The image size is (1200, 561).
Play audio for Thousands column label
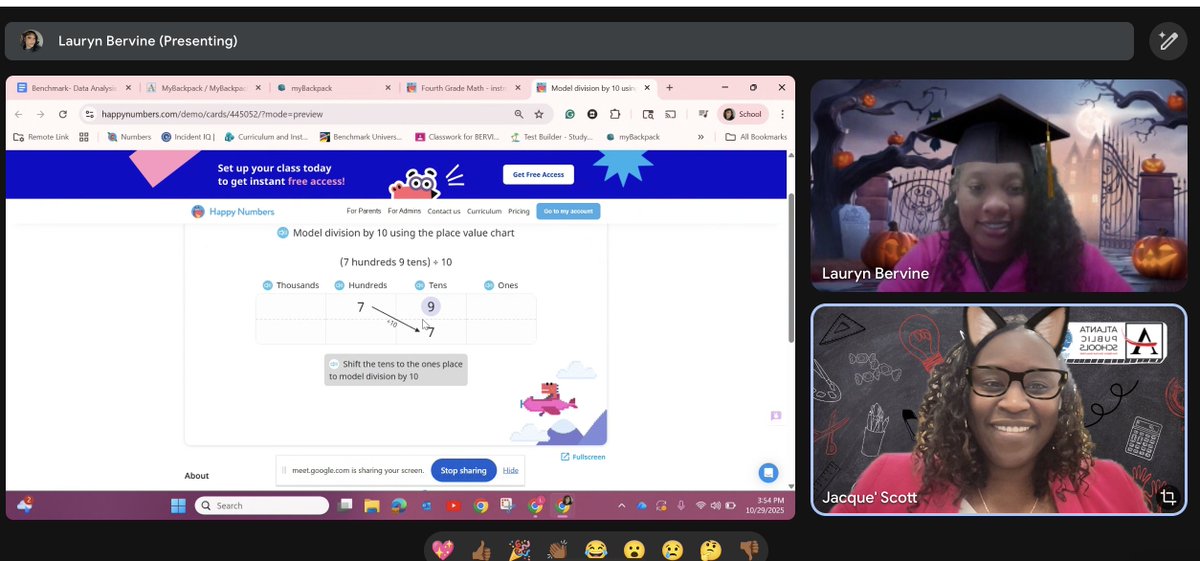pyautogui.click(x=267, y=285)
